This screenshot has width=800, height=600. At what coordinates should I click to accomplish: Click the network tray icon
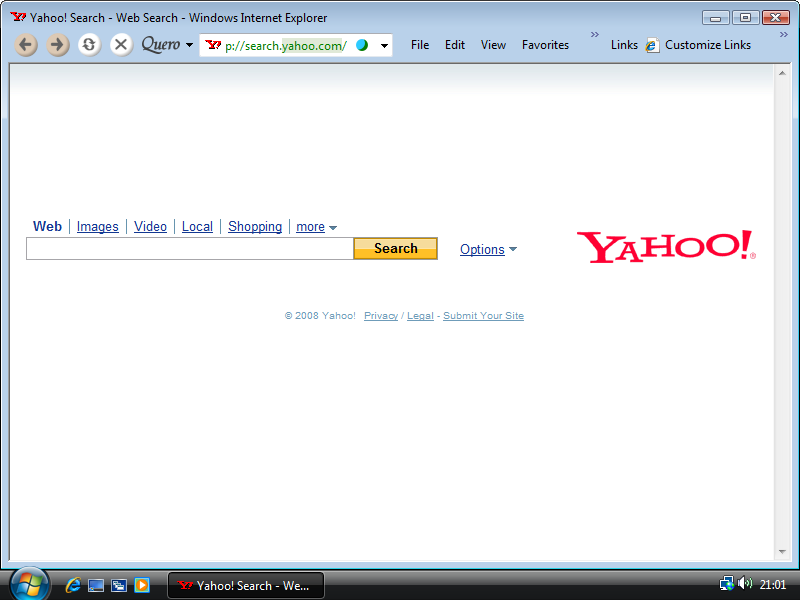point(727,583)
